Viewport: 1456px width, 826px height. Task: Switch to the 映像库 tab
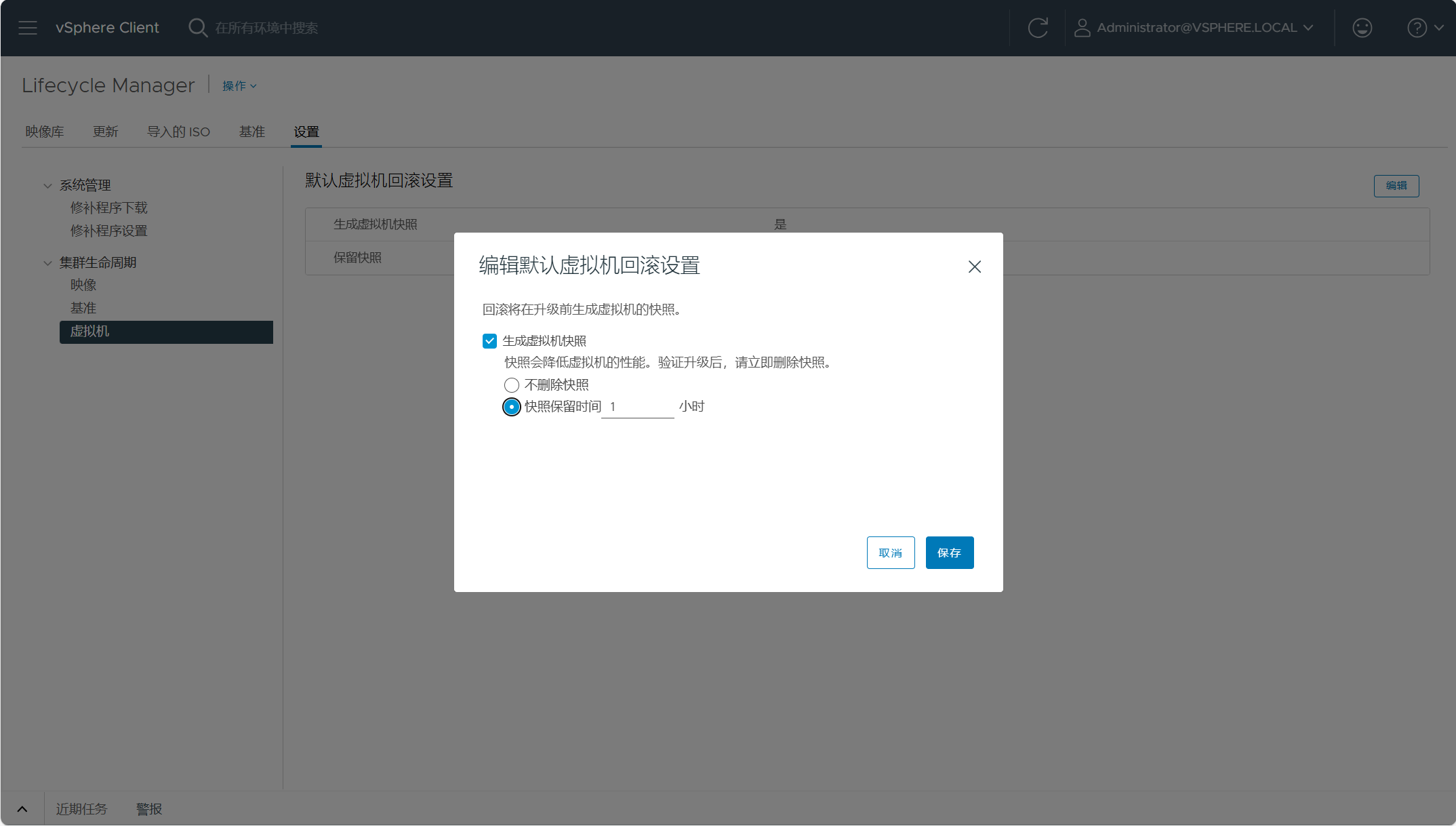tap(45, 132)
